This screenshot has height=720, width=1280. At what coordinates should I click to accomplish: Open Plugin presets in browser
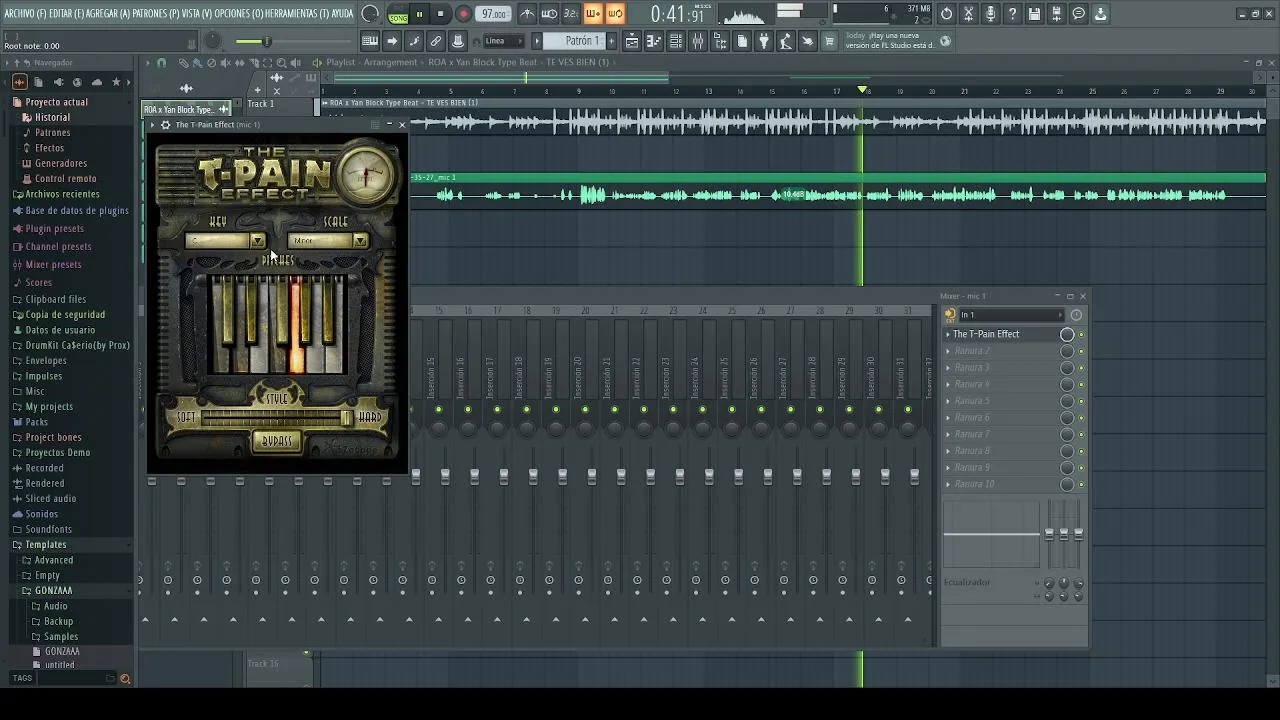54,229
